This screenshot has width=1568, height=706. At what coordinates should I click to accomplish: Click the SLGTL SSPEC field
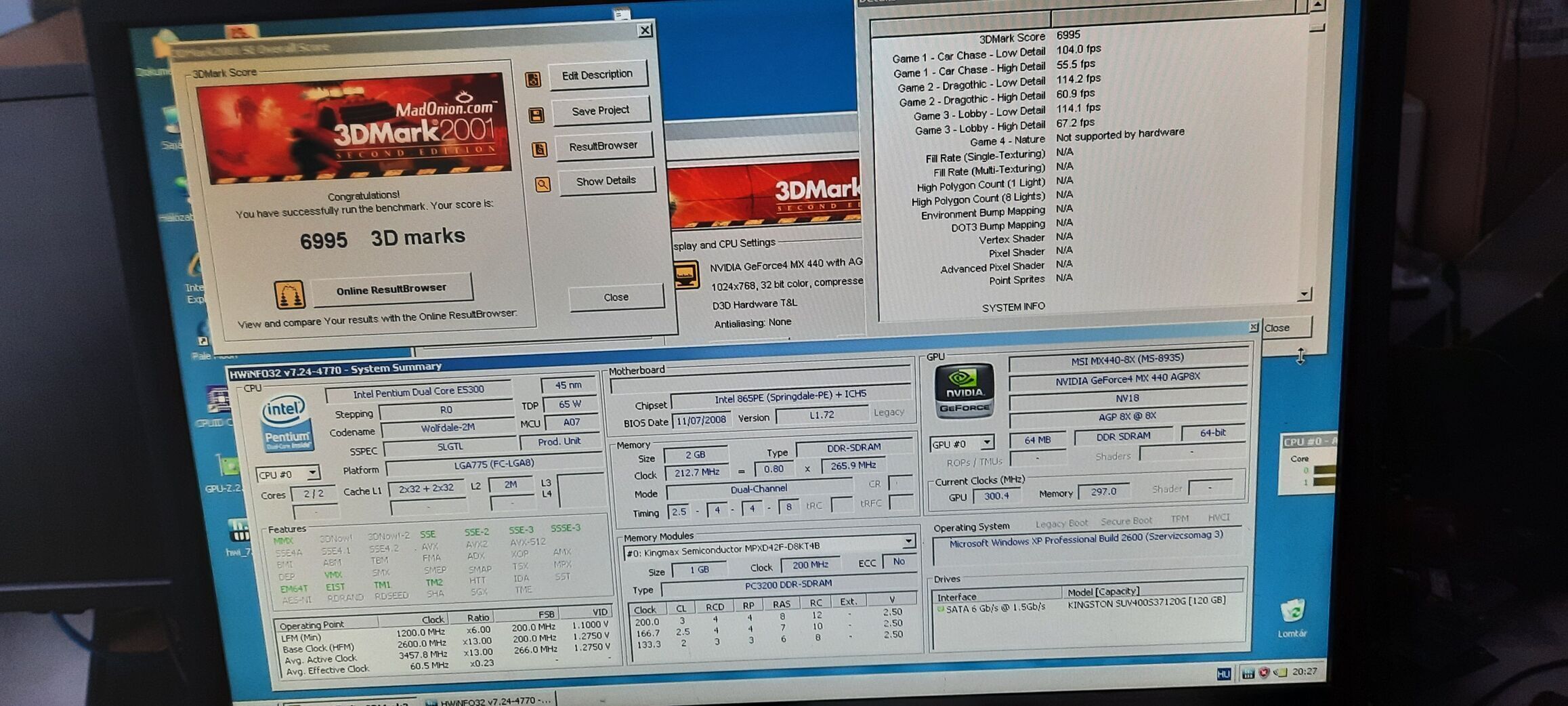click(450, 447)
